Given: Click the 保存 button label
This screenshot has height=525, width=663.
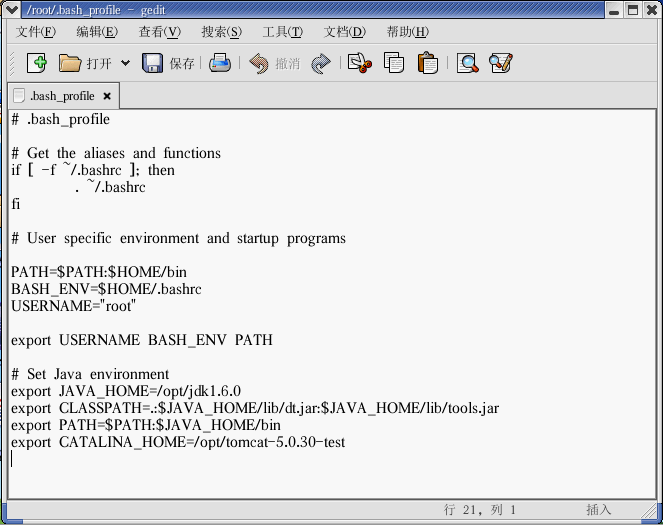Looking at the screenshot, I should coord(182,64).
